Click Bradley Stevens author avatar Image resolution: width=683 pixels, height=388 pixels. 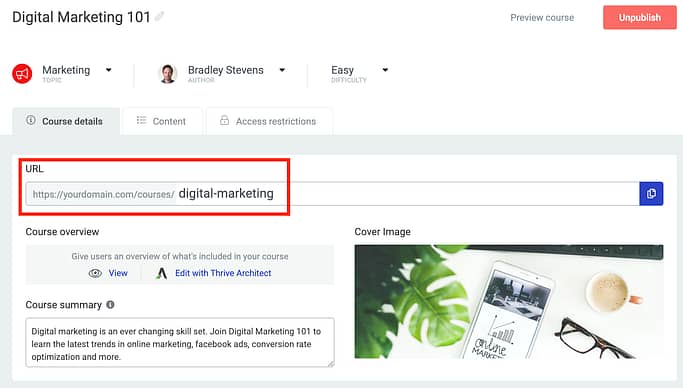168,74
